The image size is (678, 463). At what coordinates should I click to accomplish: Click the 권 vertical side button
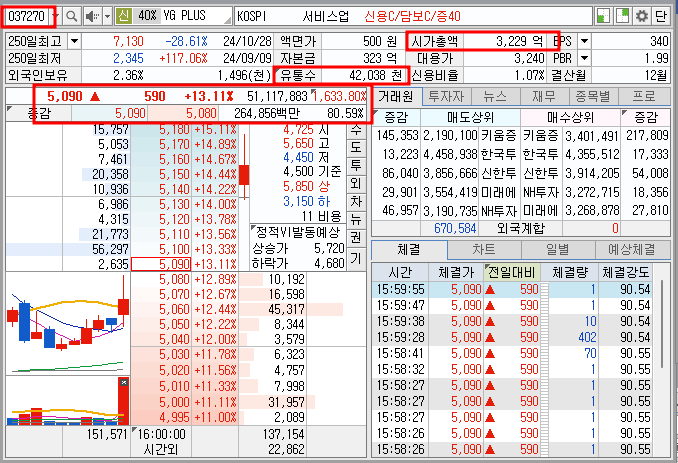click(x=355, y=238)
